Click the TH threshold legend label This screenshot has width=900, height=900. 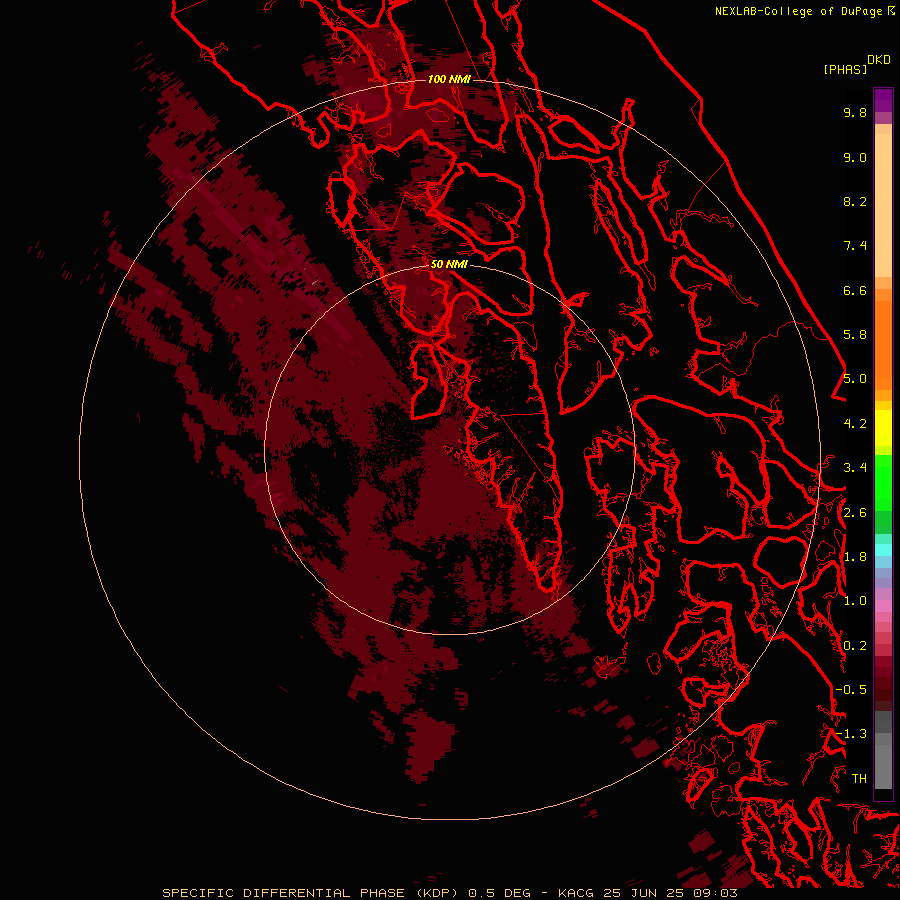tap(859, 779)
